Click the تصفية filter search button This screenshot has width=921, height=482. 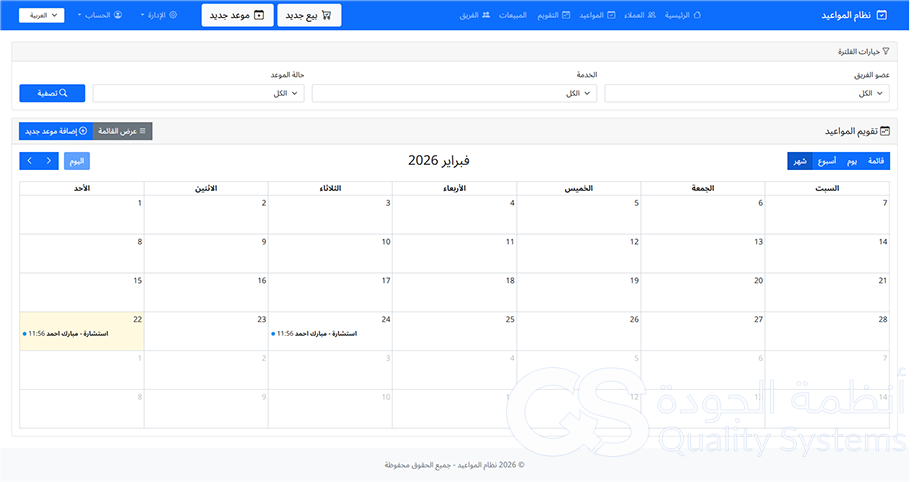(x=52, y=93)
